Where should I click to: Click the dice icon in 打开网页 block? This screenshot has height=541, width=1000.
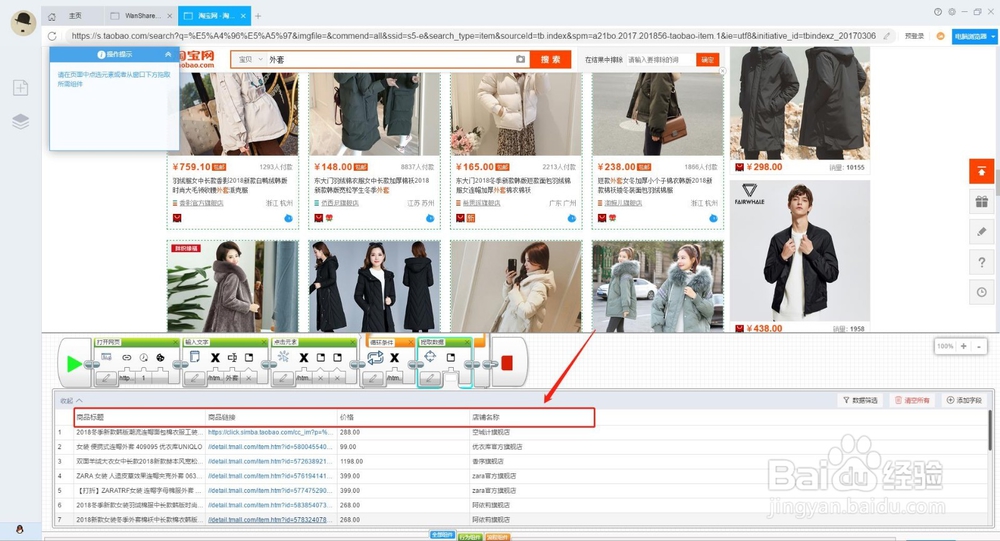pos(160,358)
